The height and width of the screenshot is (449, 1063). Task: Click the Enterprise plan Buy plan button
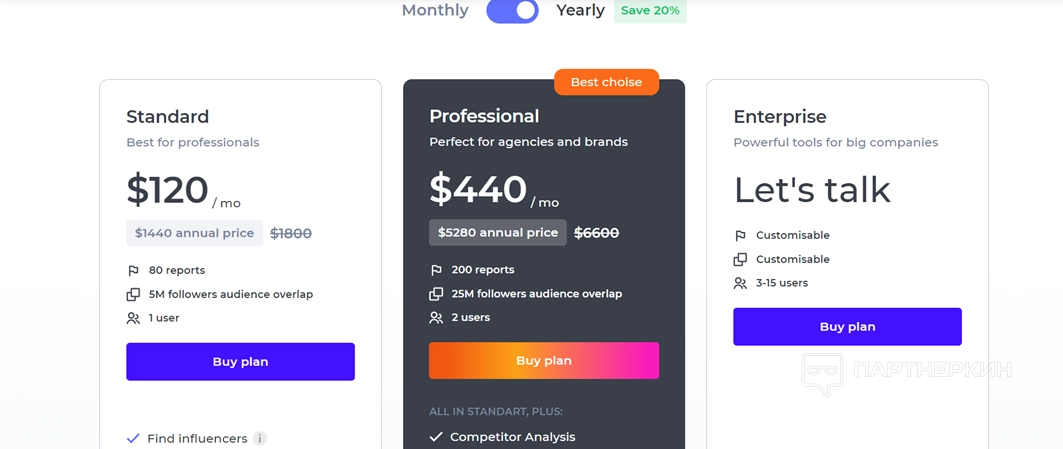847,327
